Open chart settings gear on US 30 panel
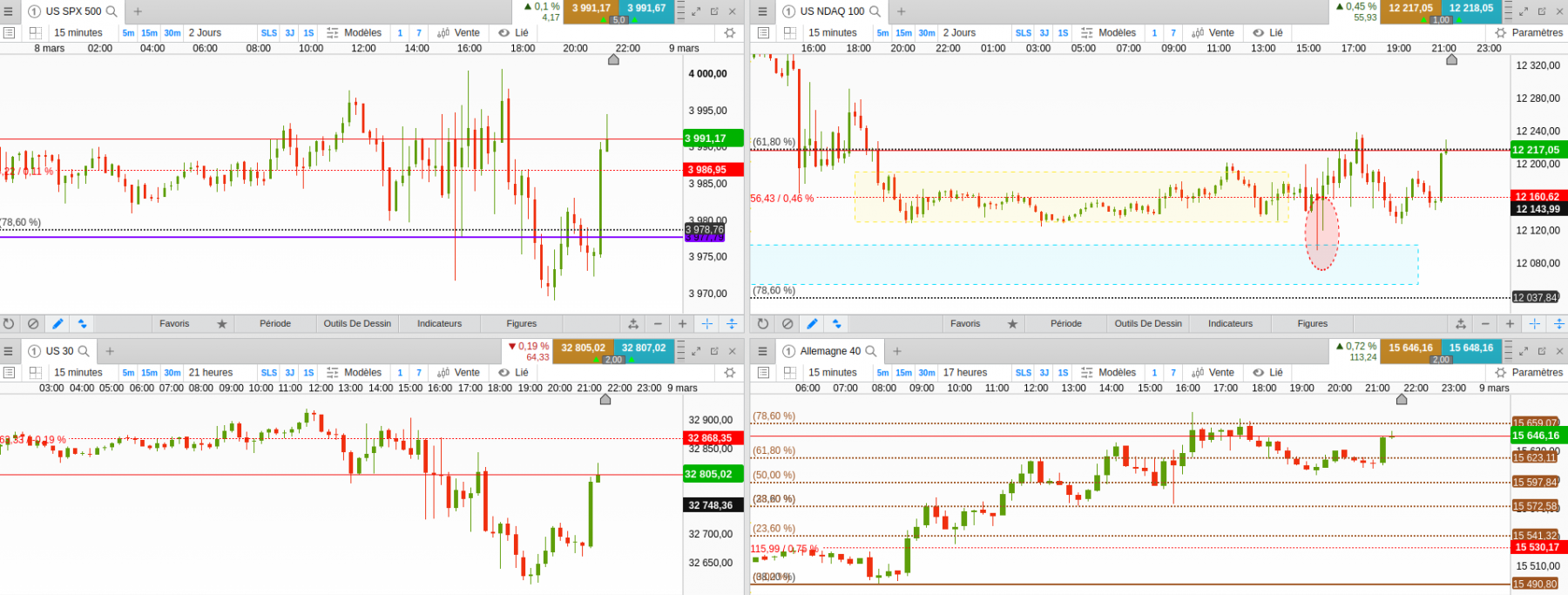 (x=730, y=372)
